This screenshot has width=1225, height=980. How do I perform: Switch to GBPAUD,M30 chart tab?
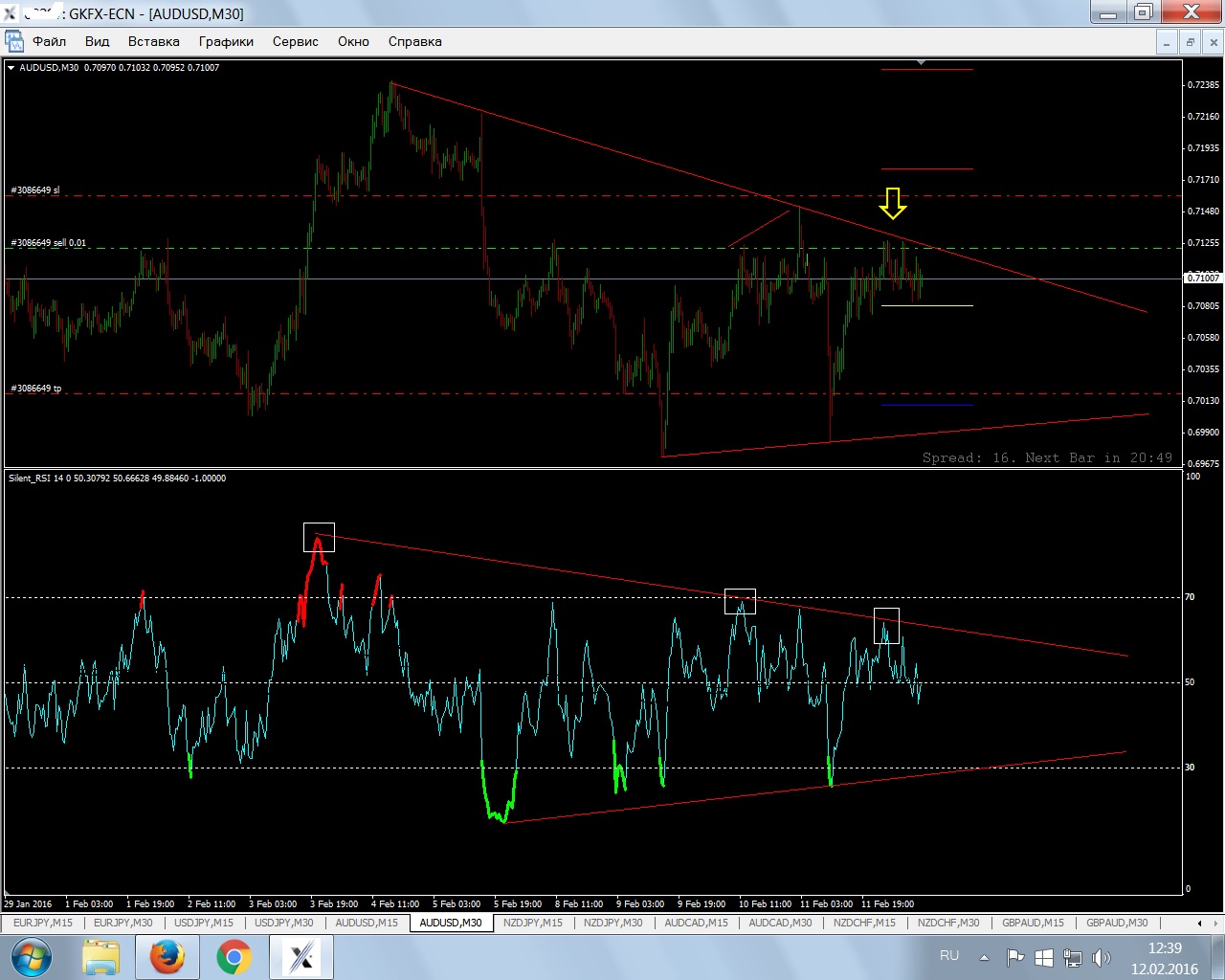1117,923
